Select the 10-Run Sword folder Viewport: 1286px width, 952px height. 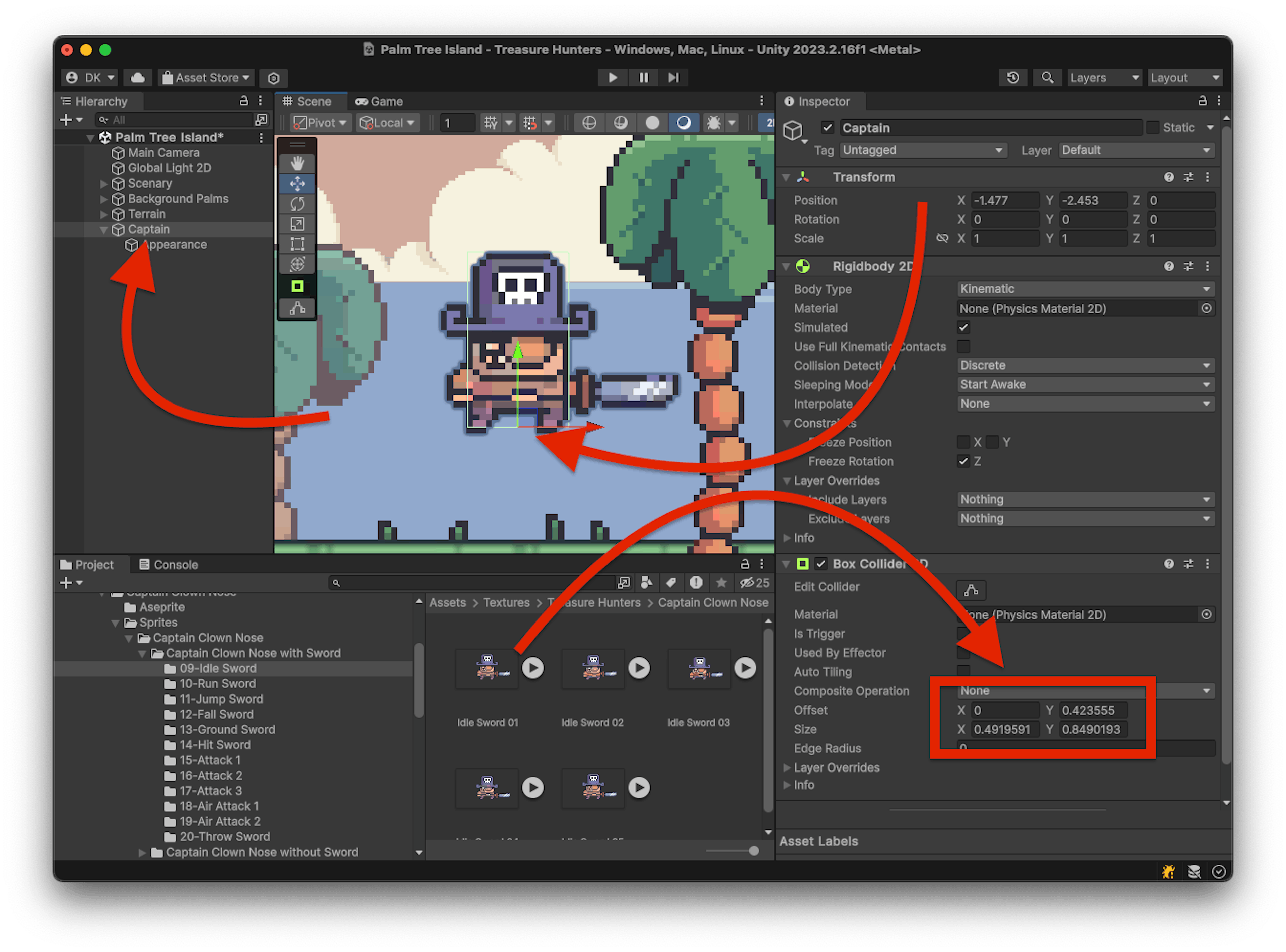pyautogui.click(x=217, y=684)
